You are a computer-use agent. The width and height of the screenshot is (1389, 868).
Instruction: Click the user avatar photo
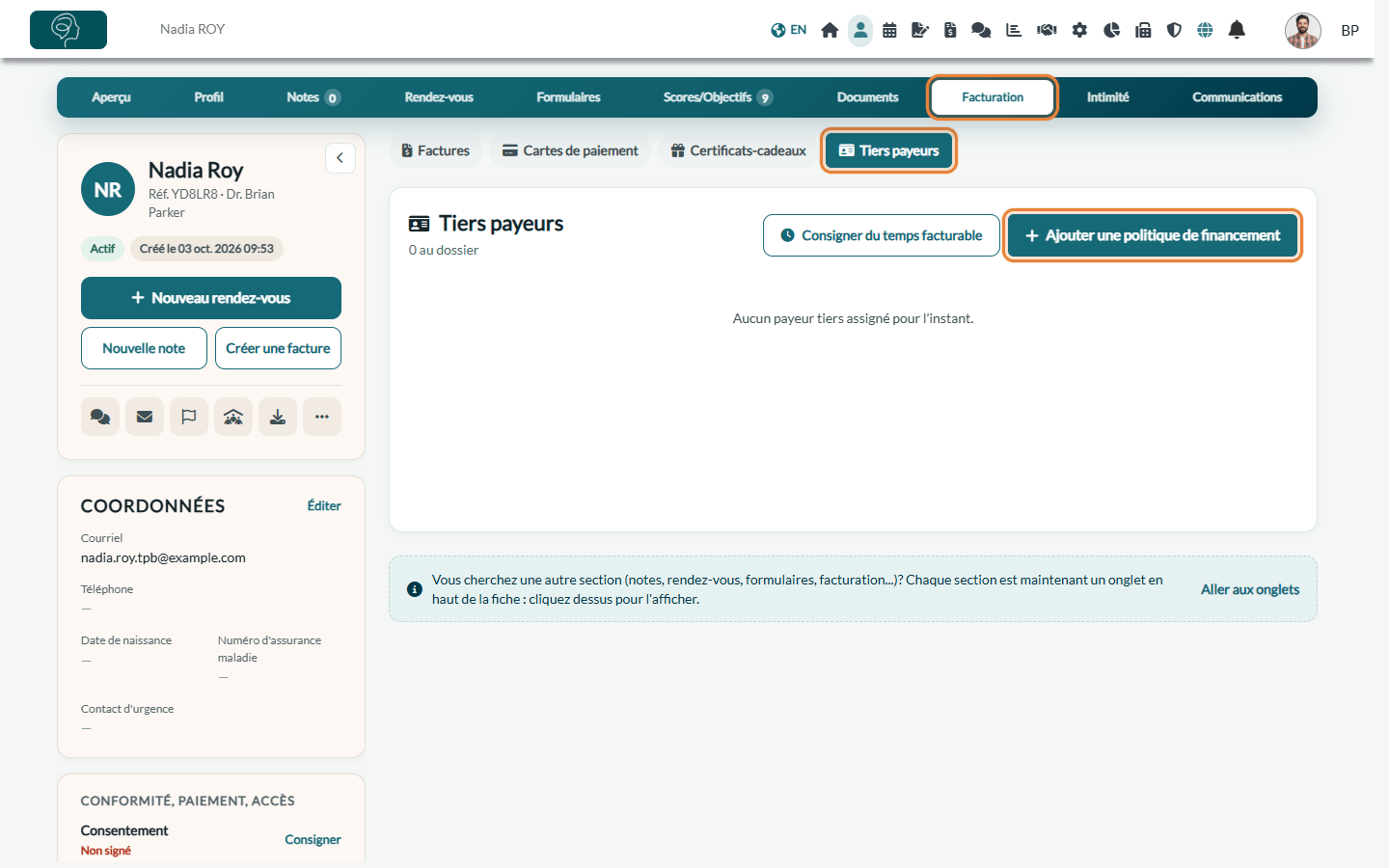(x=1303, y=30)
